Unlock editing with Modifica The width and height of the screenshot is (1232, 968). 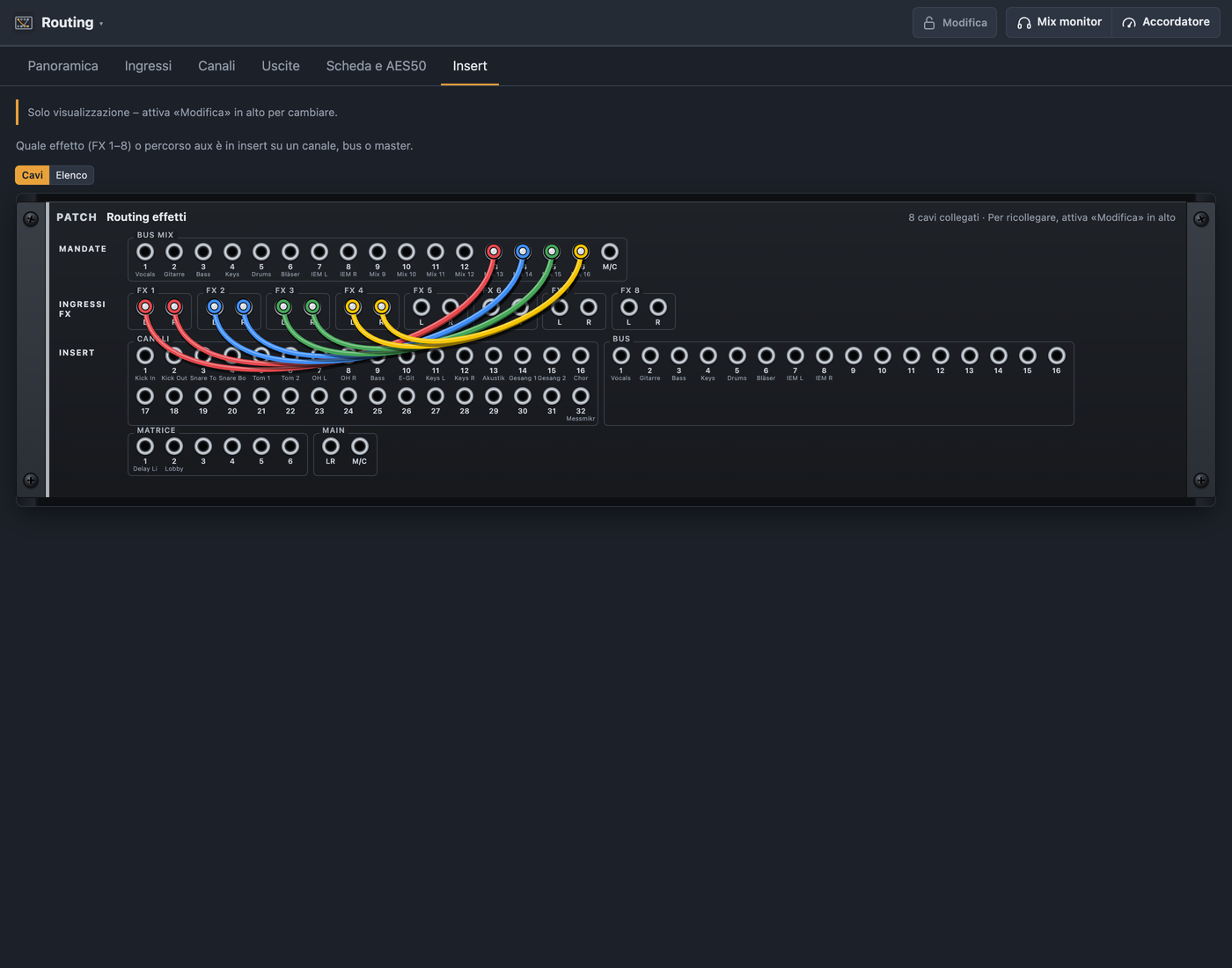point(955,22)
